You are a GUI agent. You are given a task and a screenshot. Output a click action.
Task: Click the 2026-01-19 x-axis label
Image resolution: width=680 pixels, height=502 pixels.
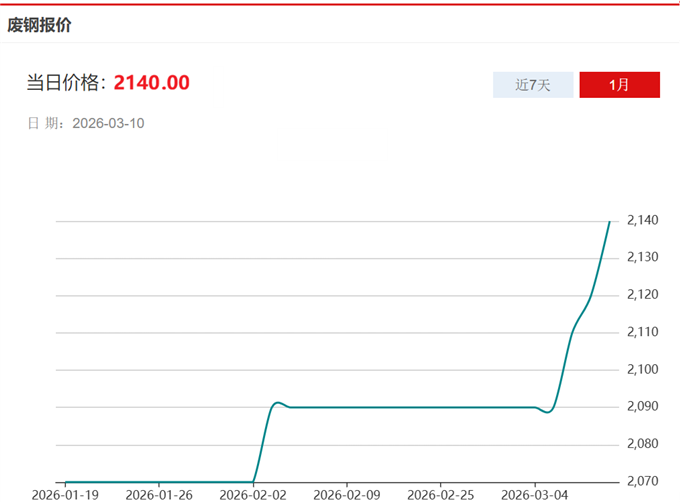(x=66, y=494)
